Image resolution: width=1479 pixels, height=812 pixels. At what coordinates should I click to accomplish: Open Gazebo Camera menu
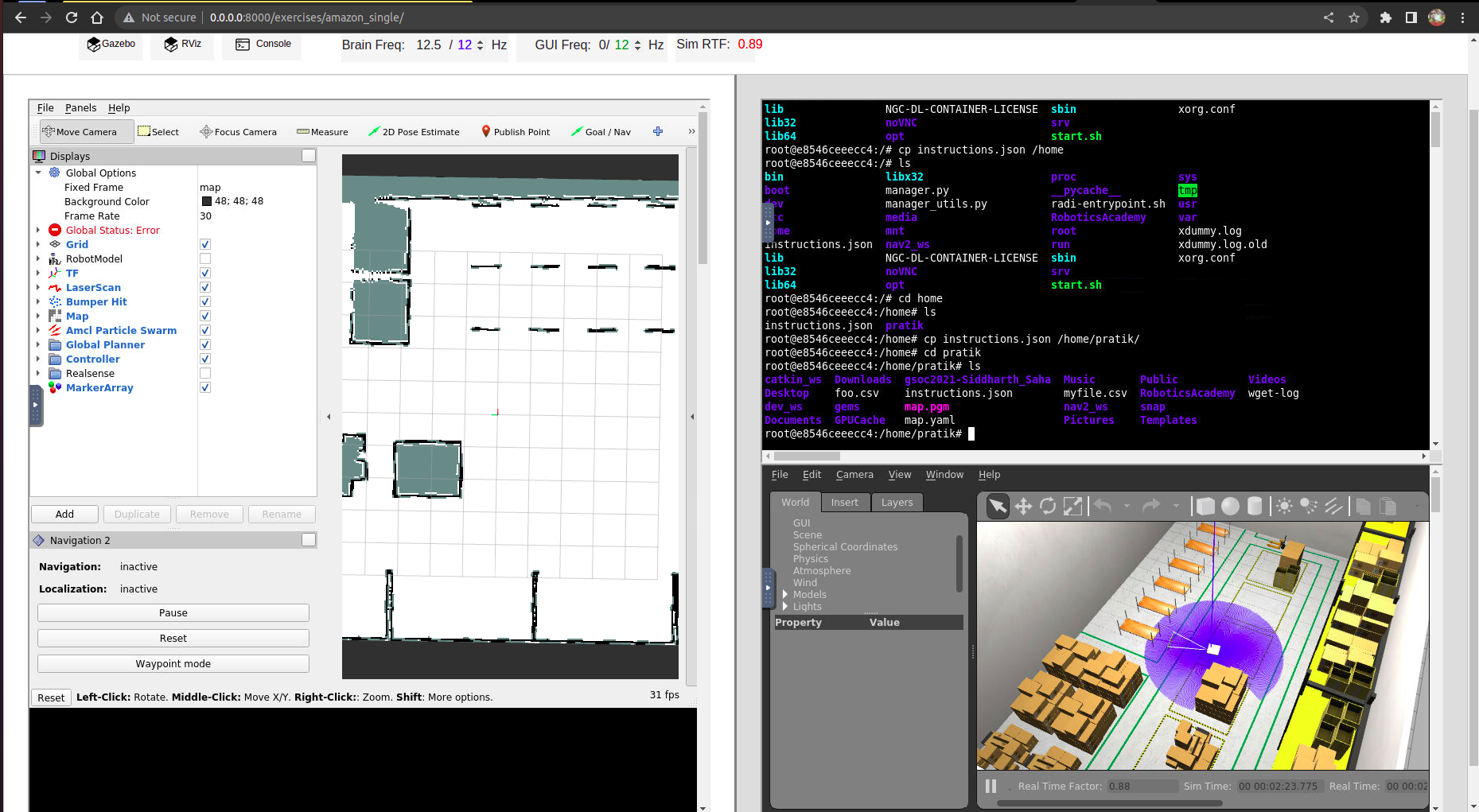[x=854, y=475]
